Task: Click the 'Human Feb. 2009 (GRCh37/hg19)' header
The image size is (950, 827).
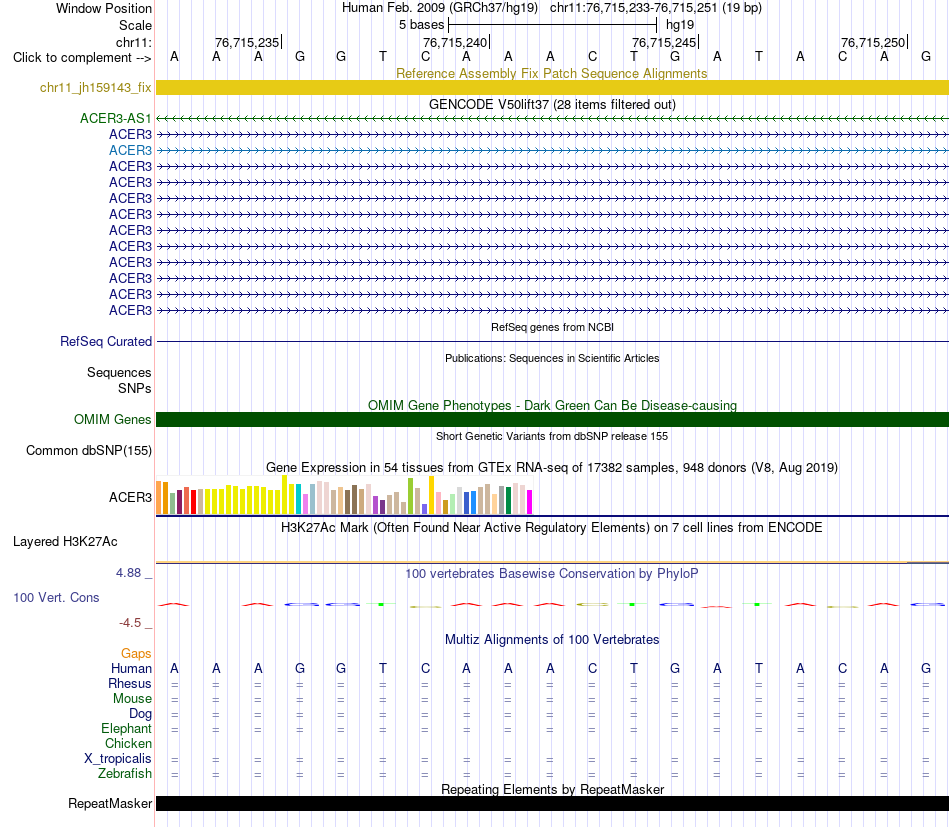Action: coord(440,8)
